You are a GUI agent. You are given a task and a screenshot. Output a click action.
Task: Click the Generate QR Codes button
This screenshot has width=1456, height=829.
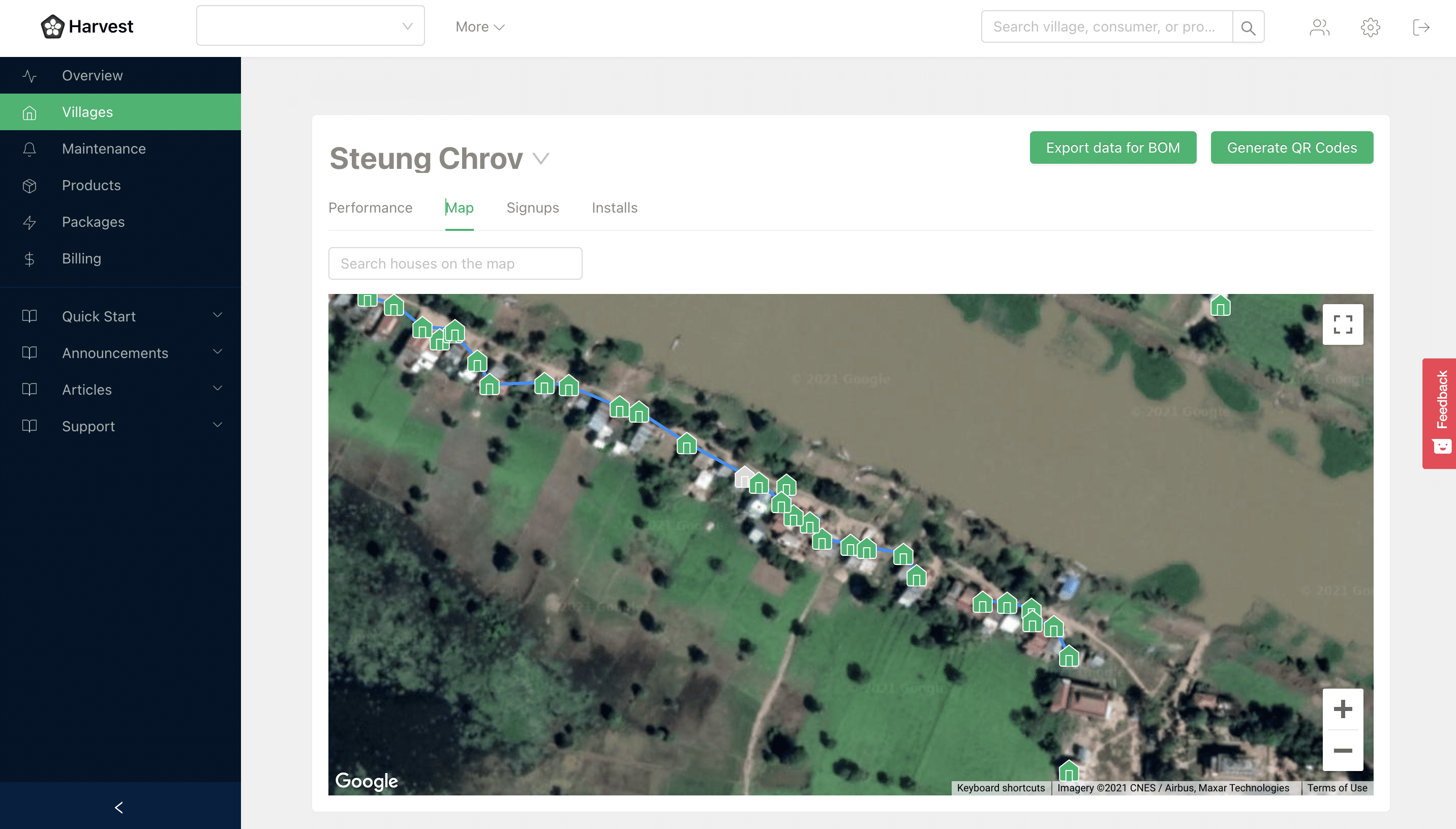pos(1292,147)
